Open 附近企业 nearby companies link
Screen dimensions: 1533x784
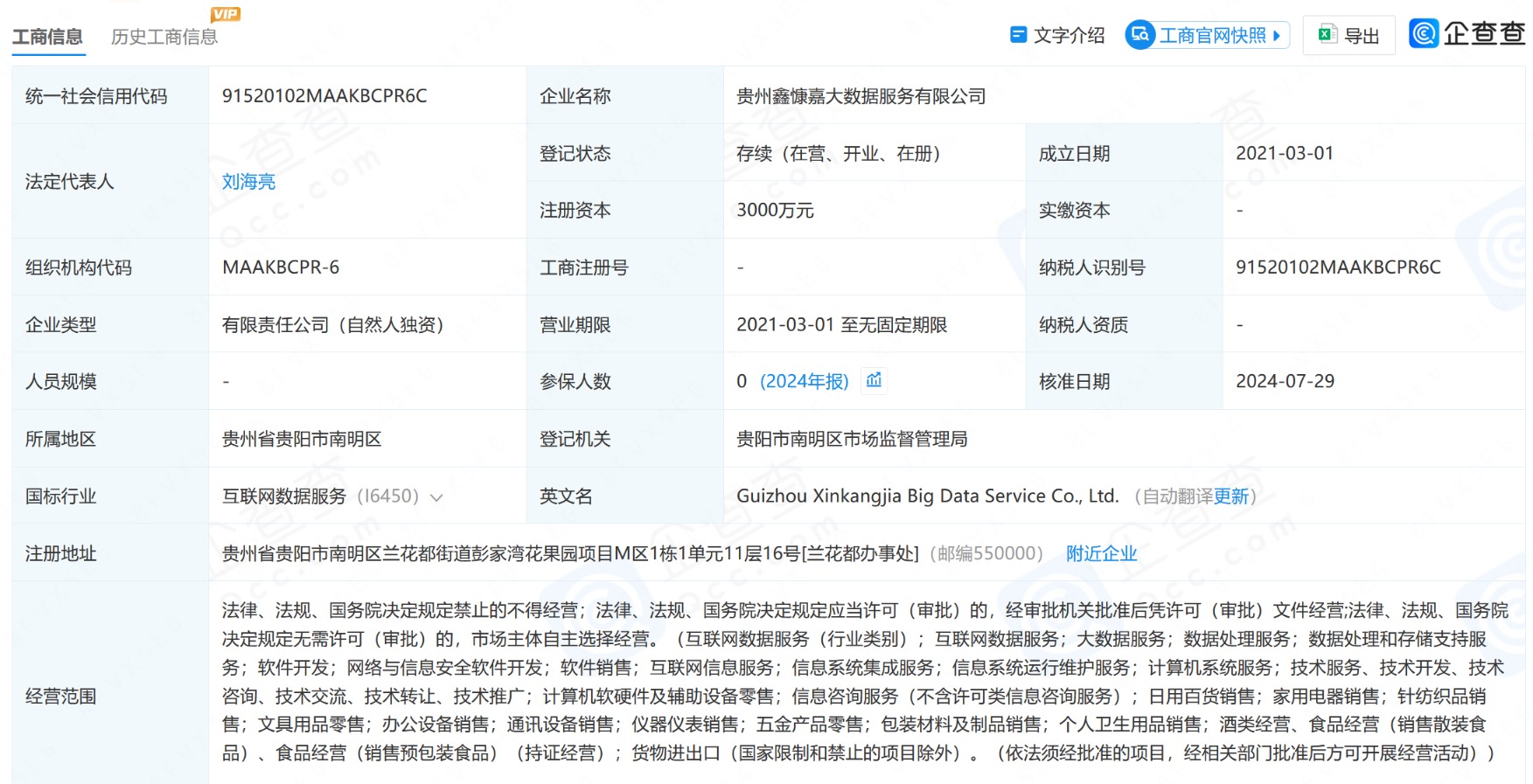[x=1102, y=553]
